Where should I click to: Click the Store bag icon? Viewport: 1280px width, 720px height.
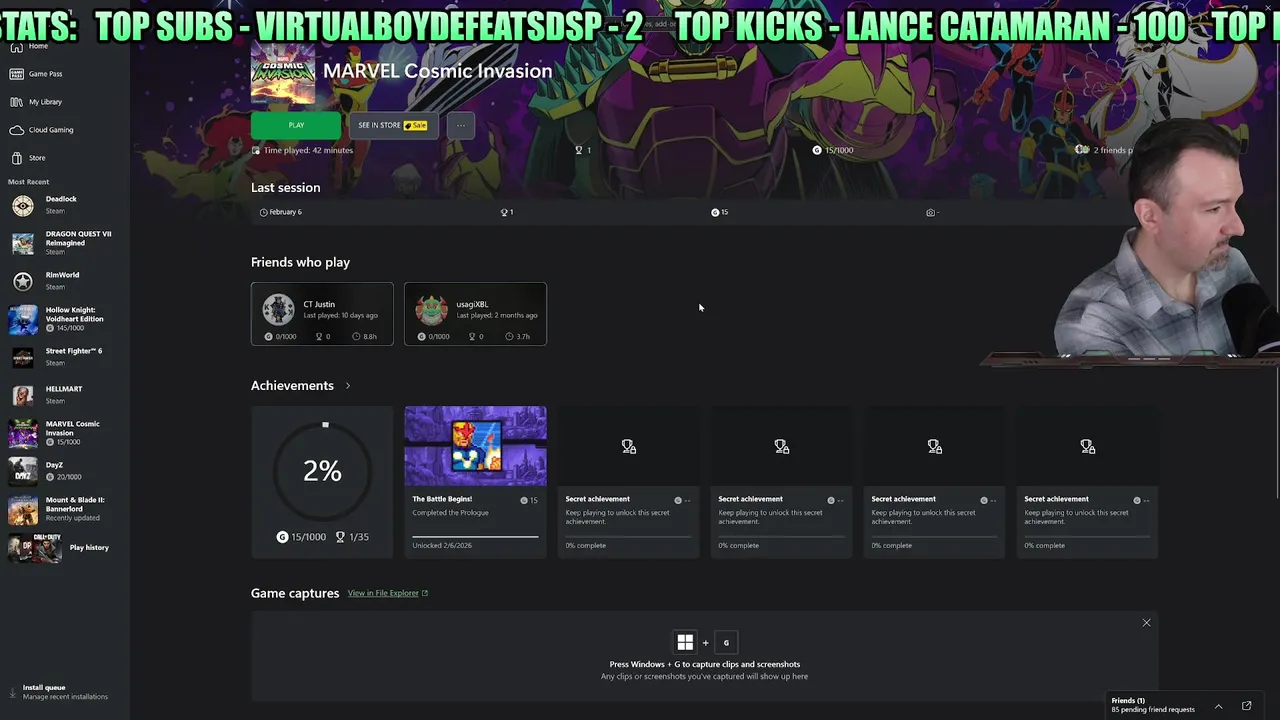pos(16,158)
